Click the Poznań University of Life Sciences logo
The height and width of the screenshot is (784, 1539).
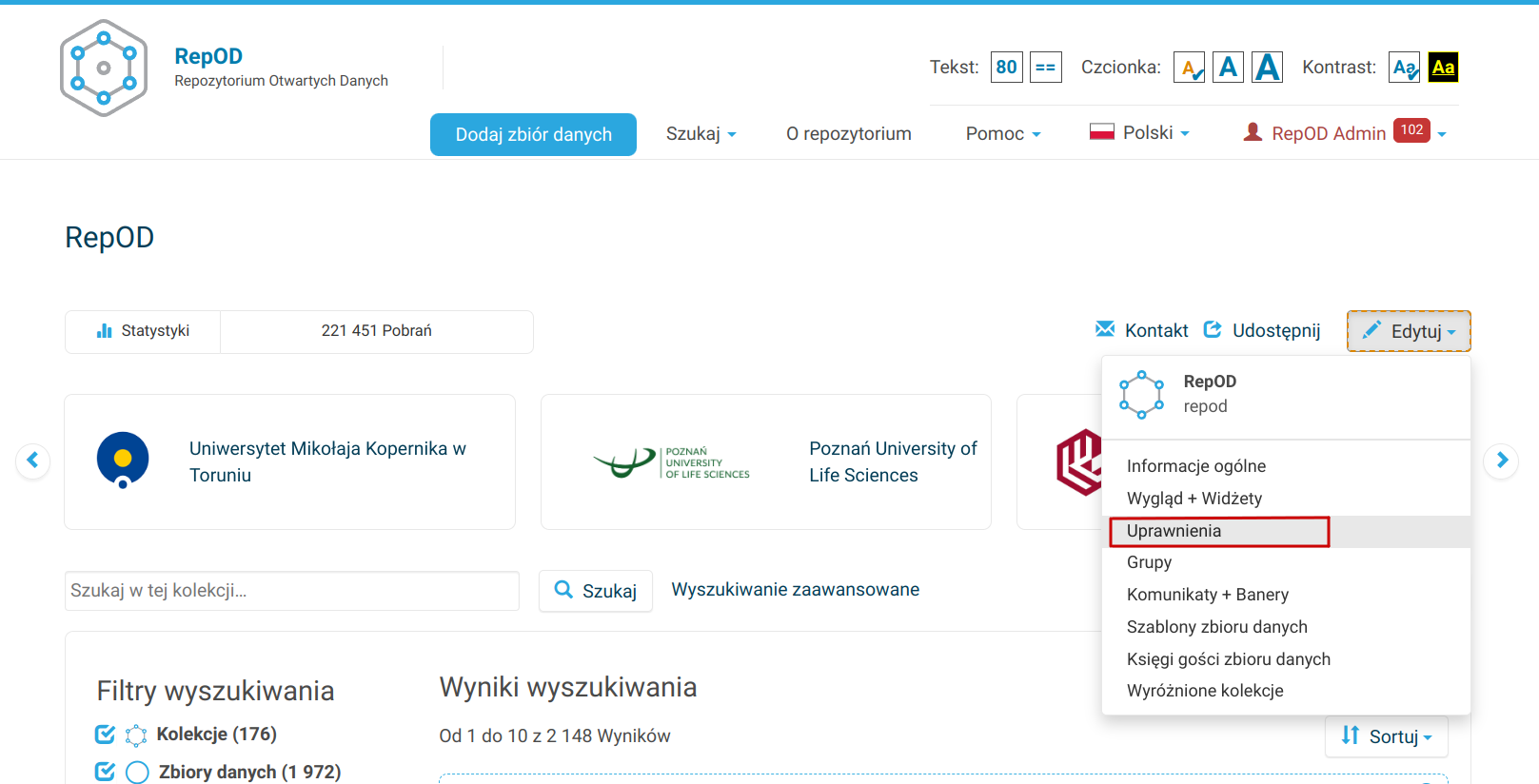[671, 462]
